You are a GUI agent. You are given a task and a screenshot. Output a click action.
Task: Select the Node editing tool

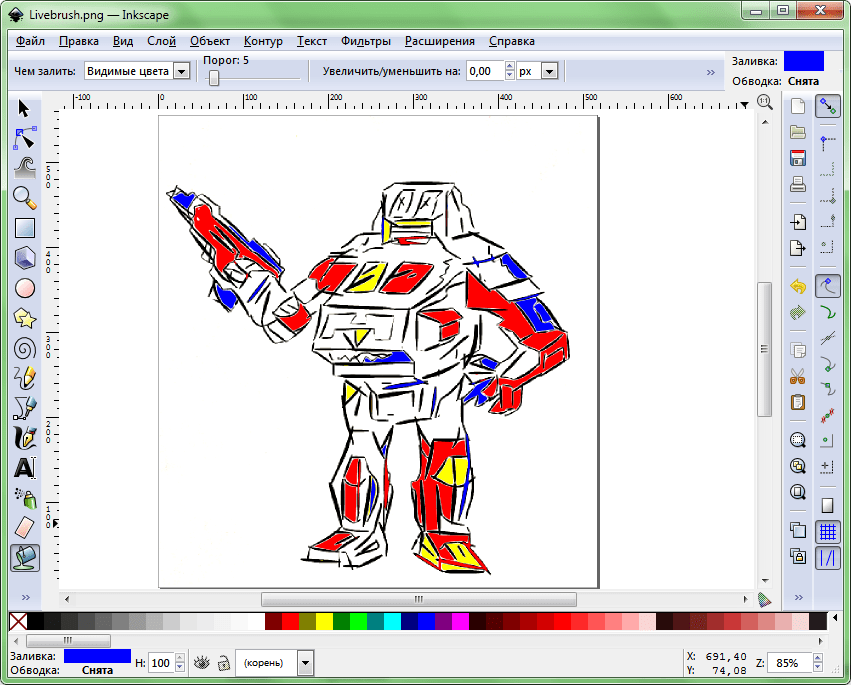click(x=25, y=138)
